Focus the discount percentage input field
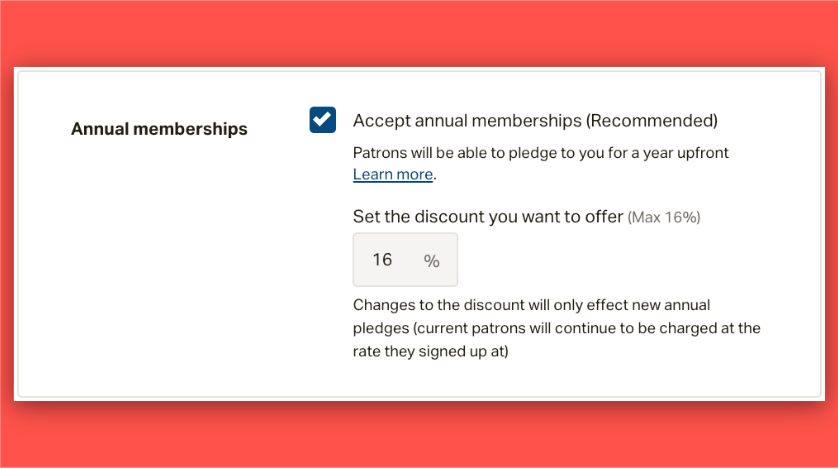Screen dimensions: 838x469 tap(405, 260)
